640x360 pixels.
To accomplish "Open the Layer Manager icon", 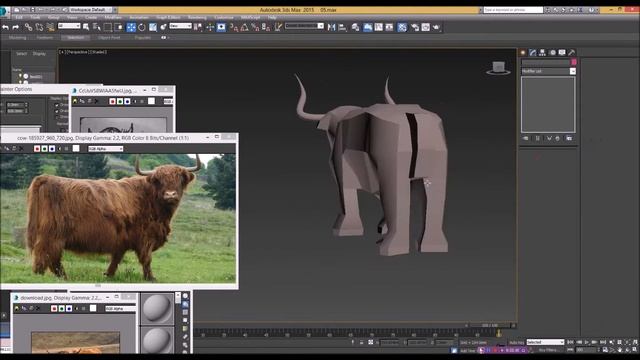I will [x=356, y=27].
